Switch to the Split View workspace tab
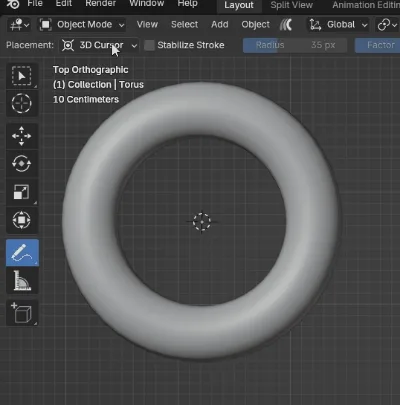Viewport: 400px width, 405px height. 292,5
